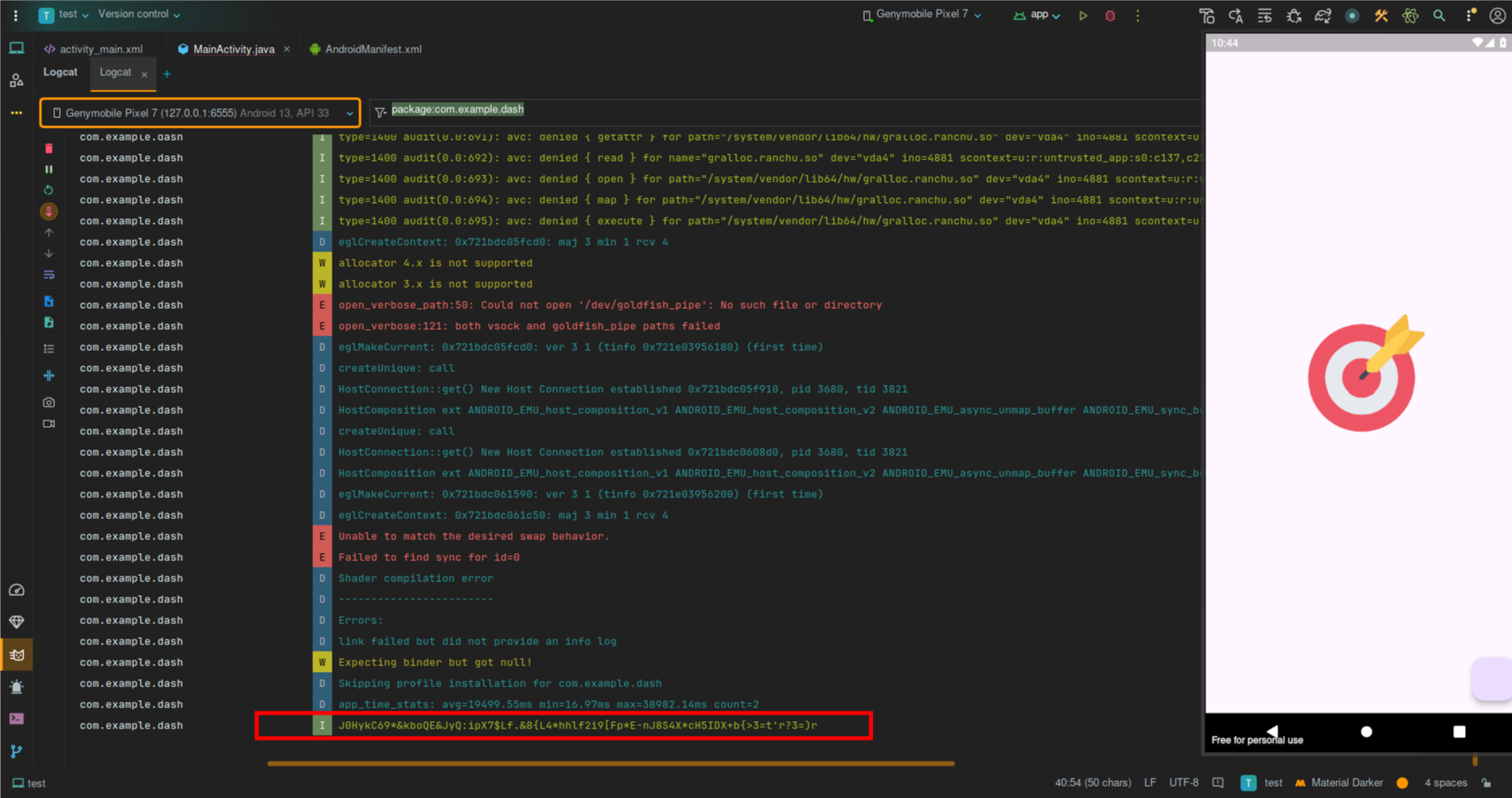Open the Version control dropdown
Image resolution: width=1512 pixels, height=798 pixels.
pyautogui.click(x=139, y=15)
